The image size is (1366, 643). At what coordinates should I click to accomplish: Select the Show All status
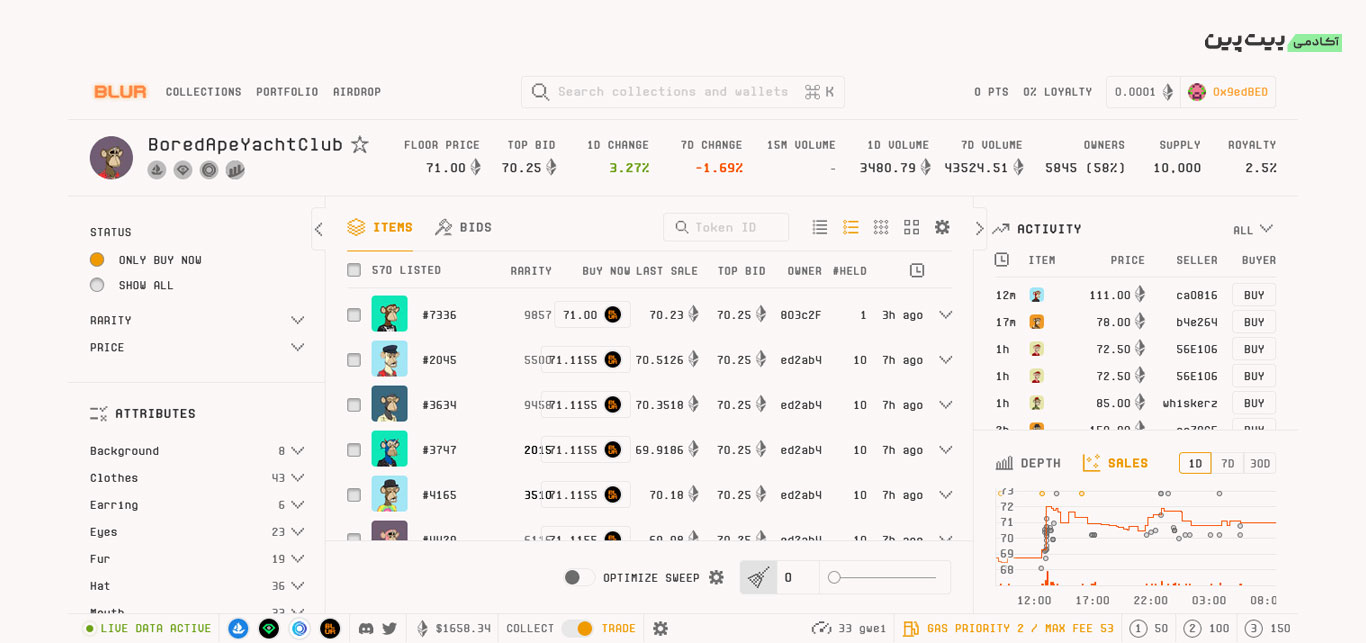point(97,285)
